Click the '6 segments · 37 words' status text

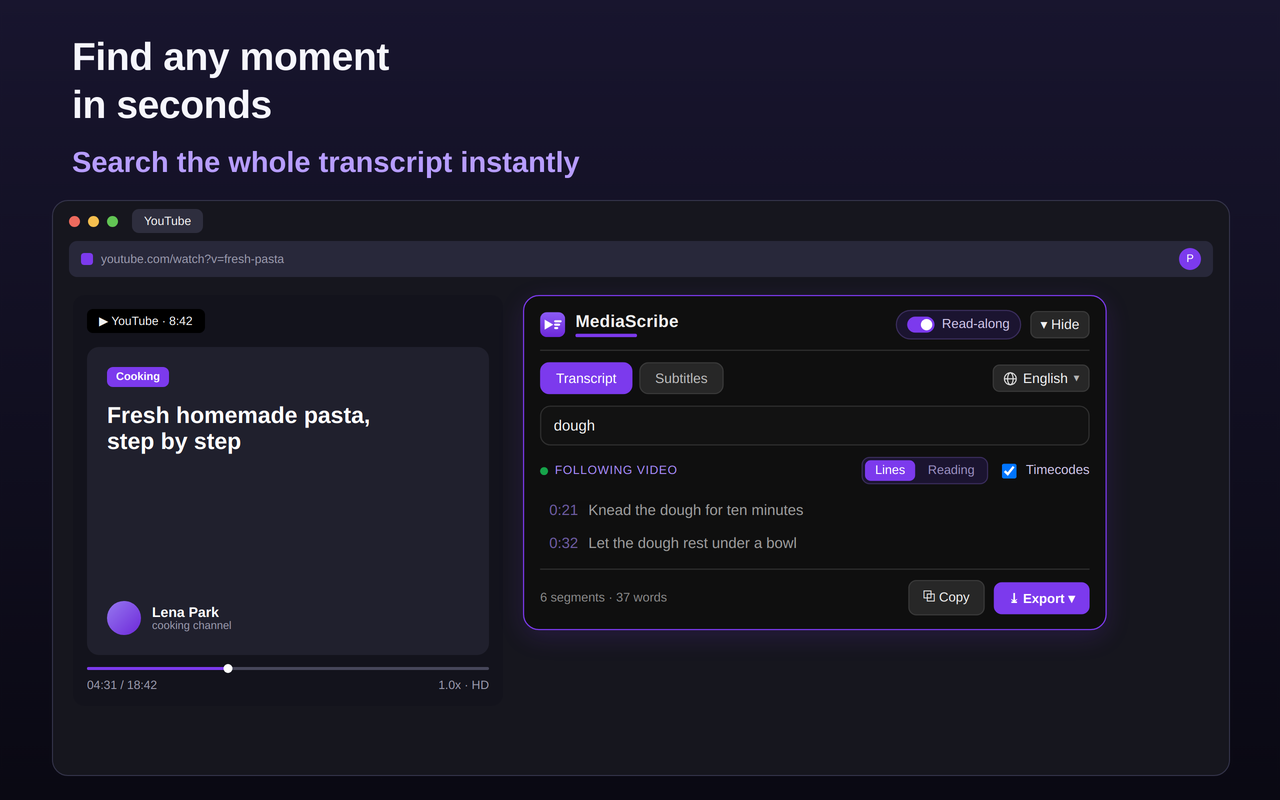click(603, 598)
